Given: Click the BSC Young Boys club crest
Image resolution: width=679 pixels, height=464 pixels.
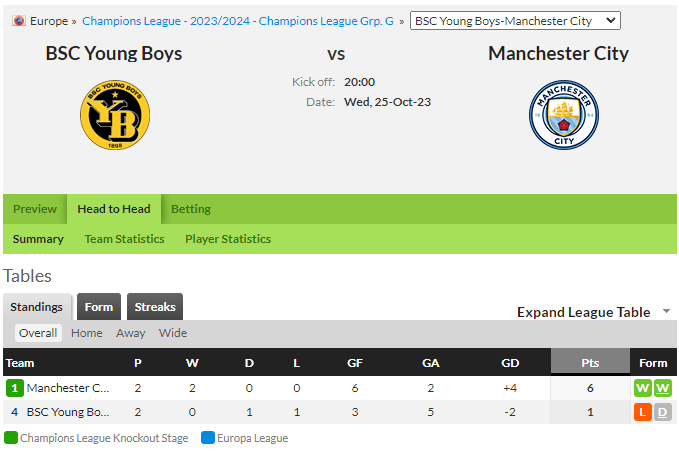Looking at the screenshot, I should click(115, 115).
